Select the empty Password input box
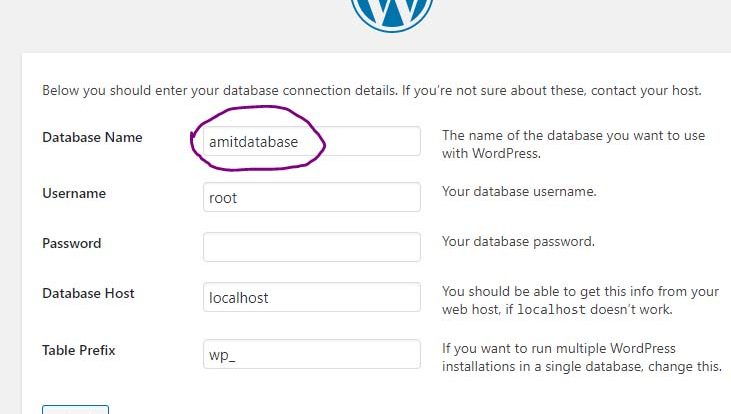 pos(312,247)
